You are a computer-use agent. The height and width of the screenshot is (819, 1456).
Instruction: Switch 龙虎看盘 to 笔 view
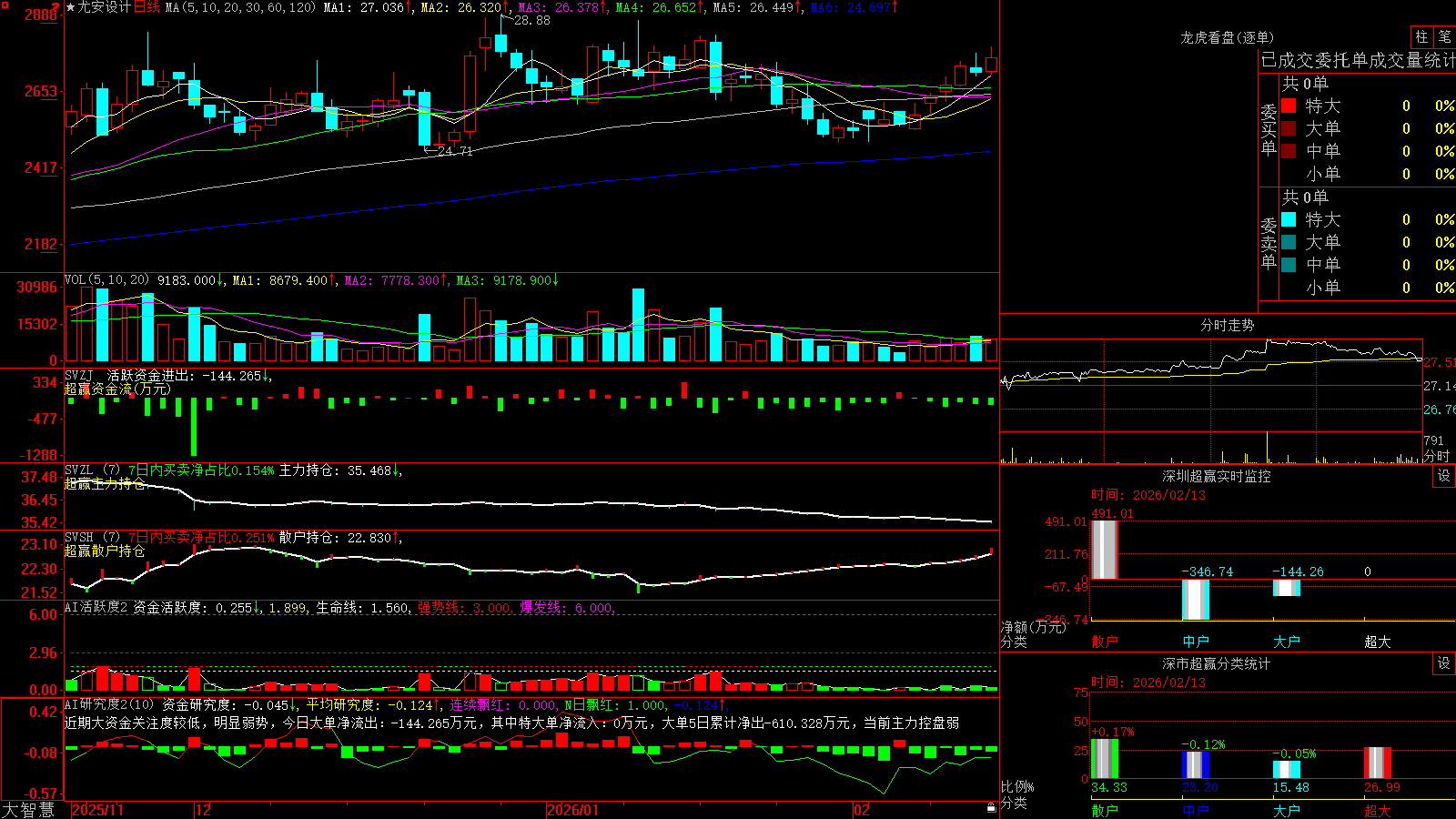tap(1444, 36)
